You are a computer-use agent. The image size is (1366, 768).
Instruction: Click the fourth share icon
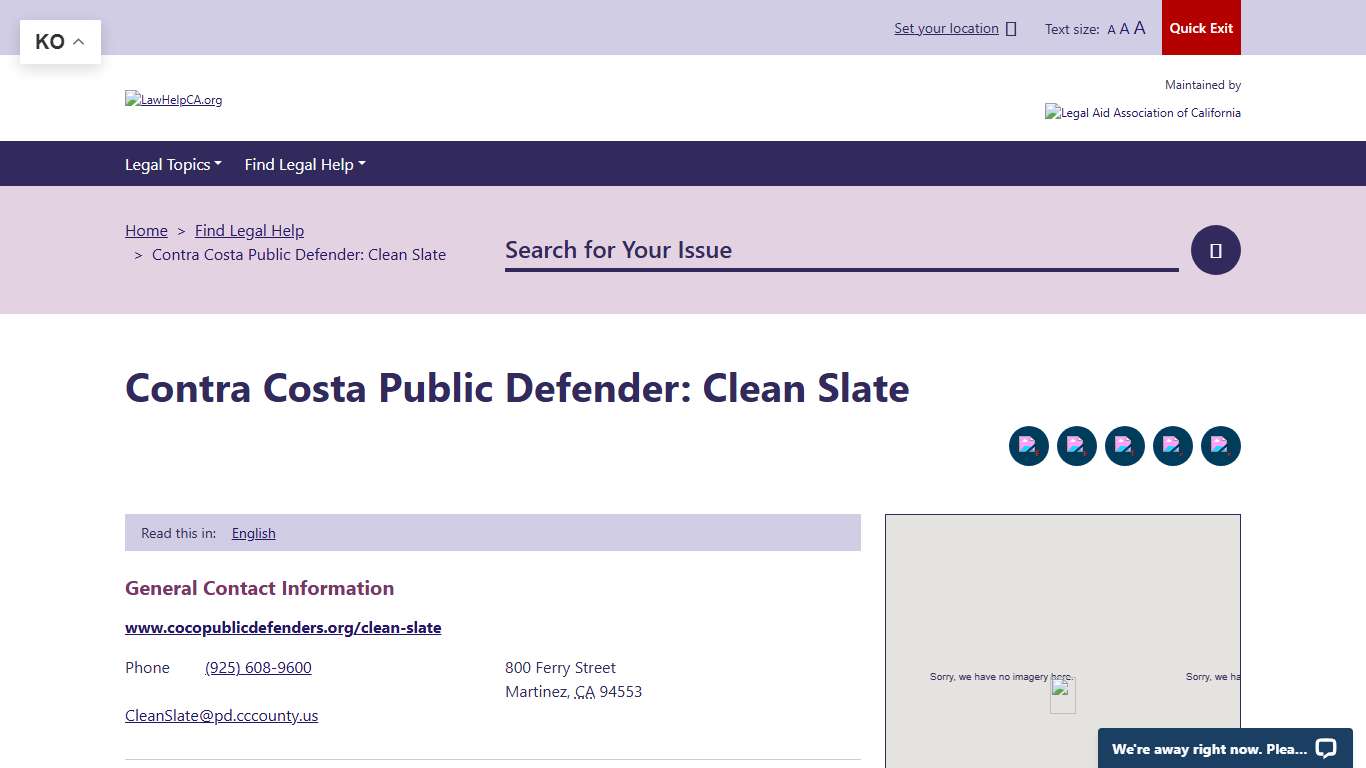1173,446
